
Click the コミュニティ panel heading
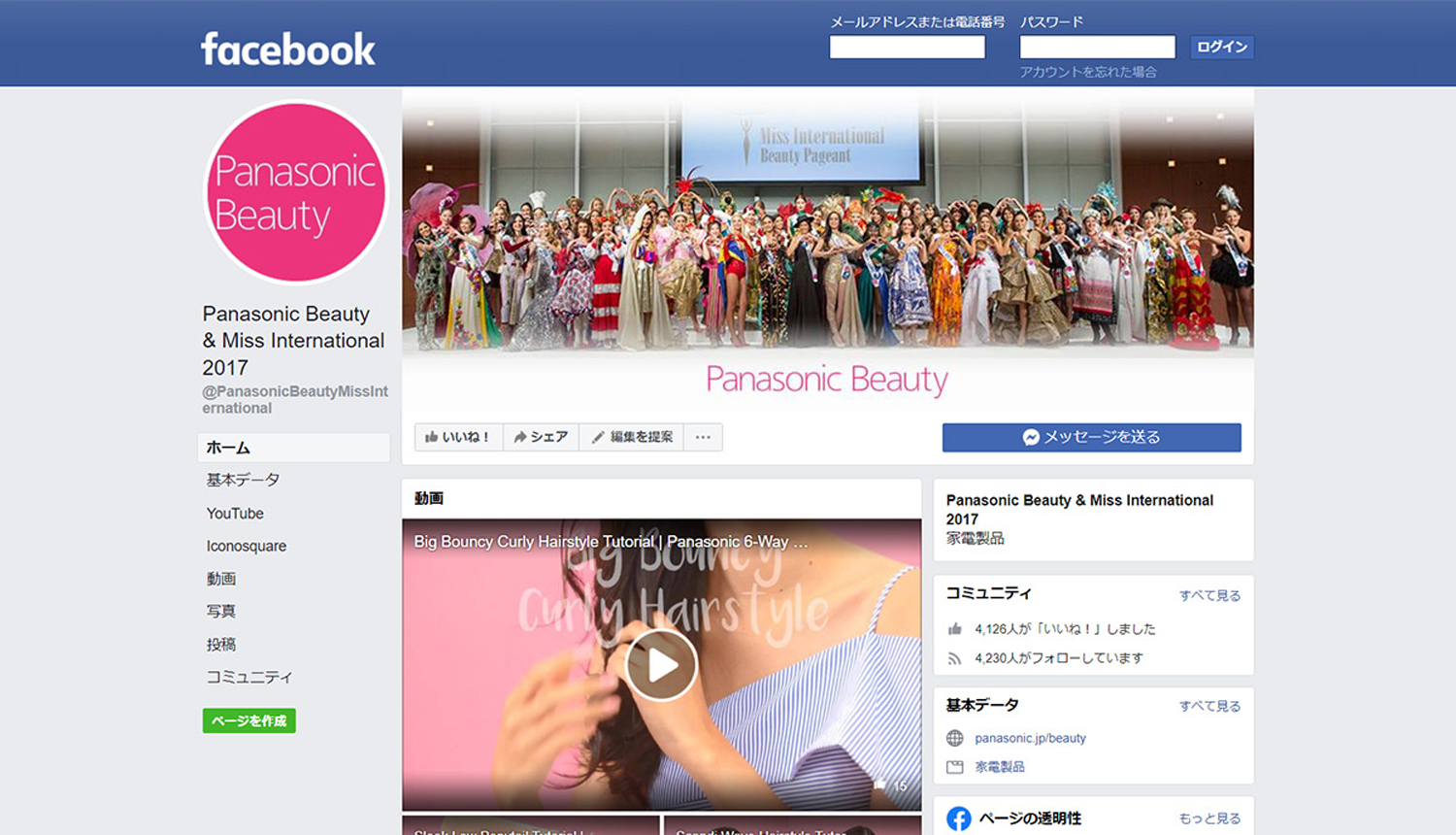(x=988, y=593)
